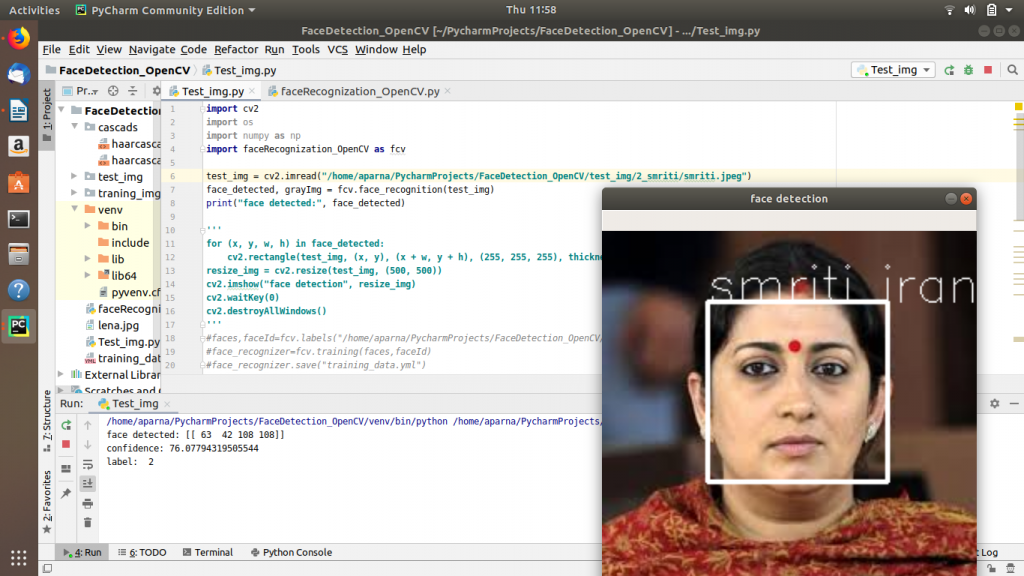Viewport: 1024px width, 576px height.
Task: Collapse the FaceDetection project root
Action: click(x=62, y=110)
